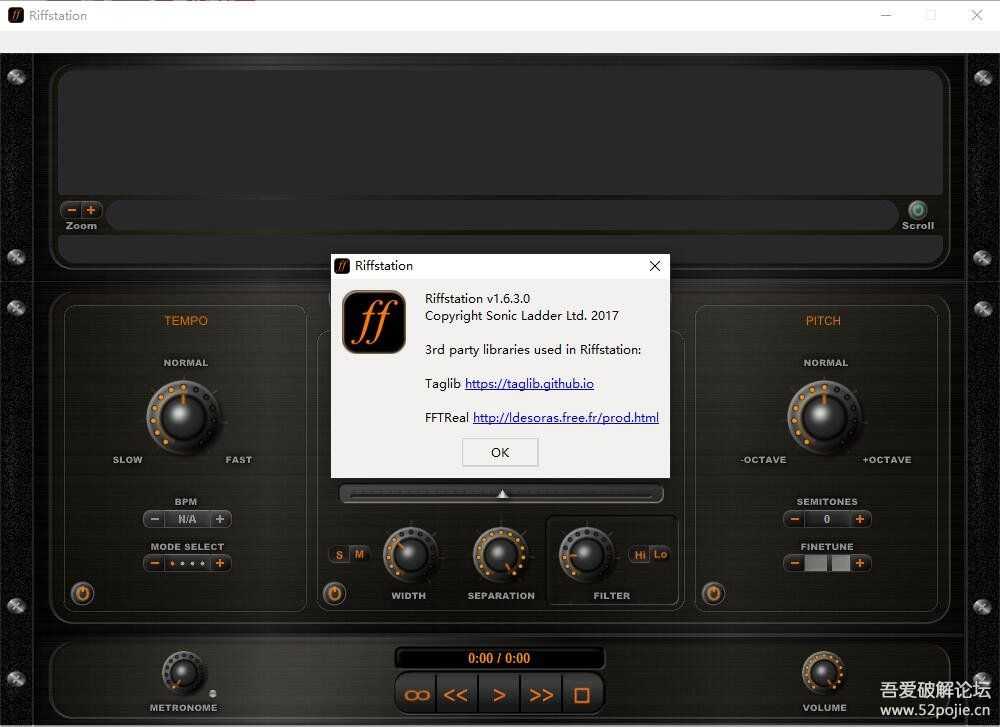Click the Mode Select plus button
The image size is (1000, 727).
tap(220, 563)
